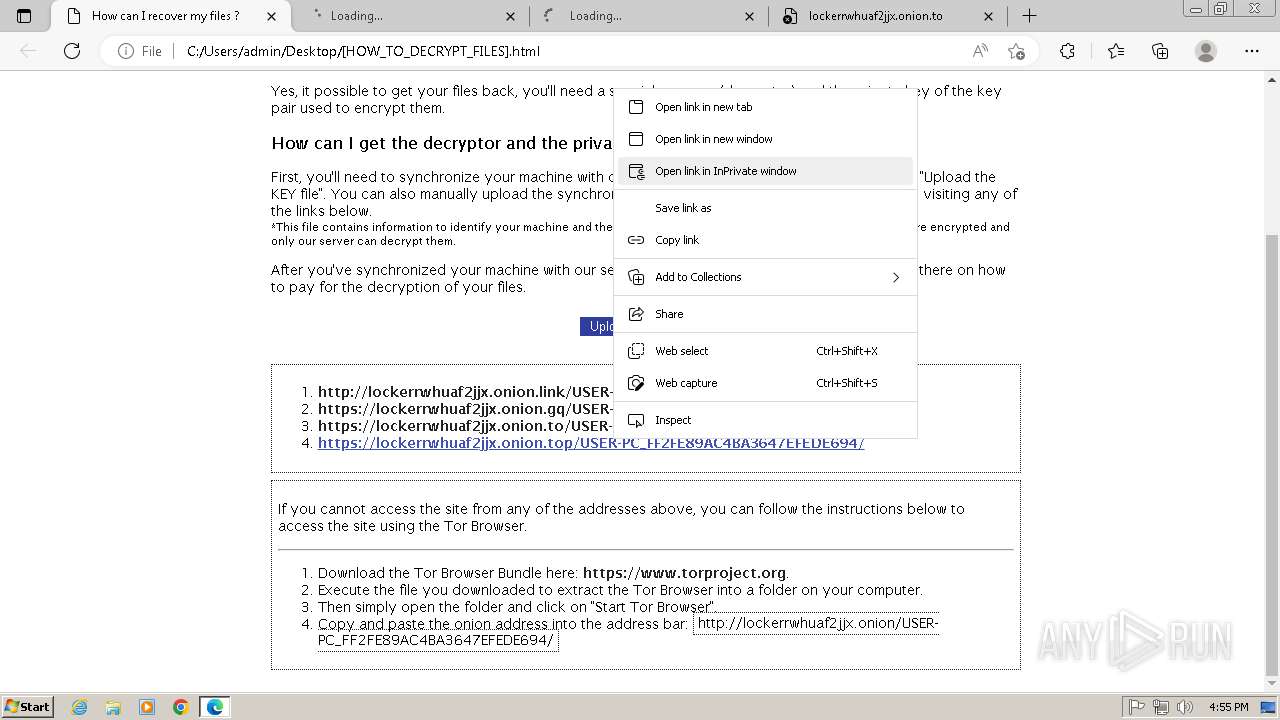
Task: Expand Add to Collections submenu arrow
Action: point(896,277)
